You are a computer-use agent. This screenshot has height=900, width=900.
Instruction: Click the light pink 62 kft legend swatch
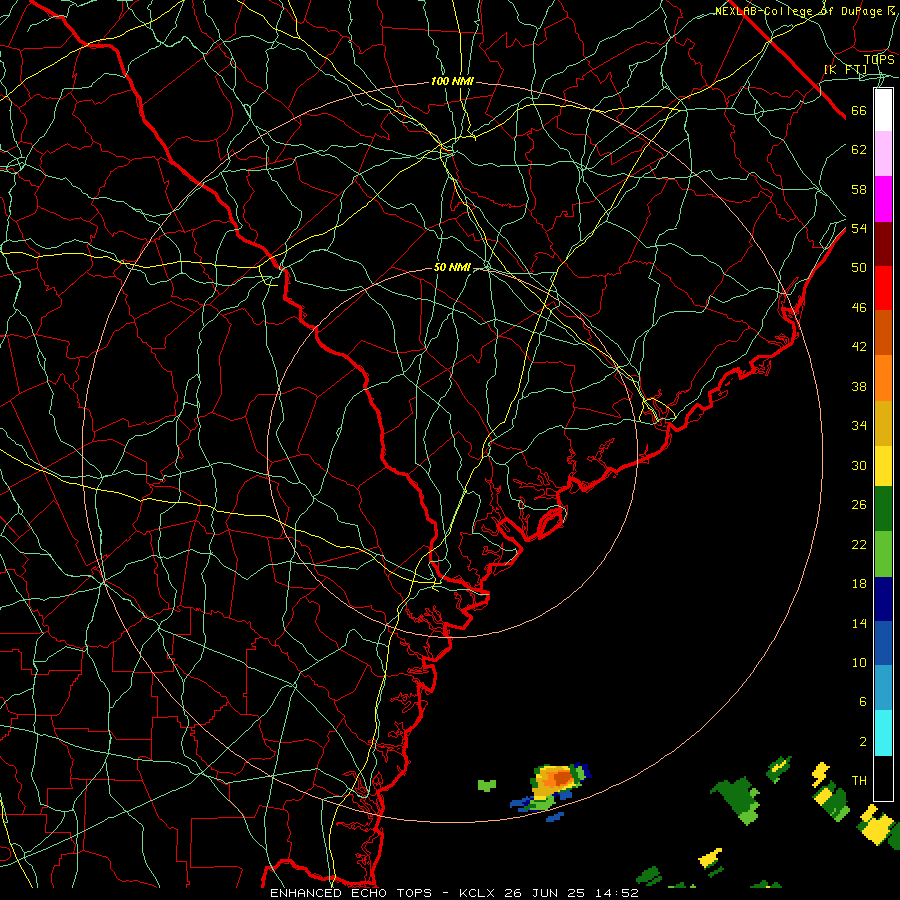883,154
